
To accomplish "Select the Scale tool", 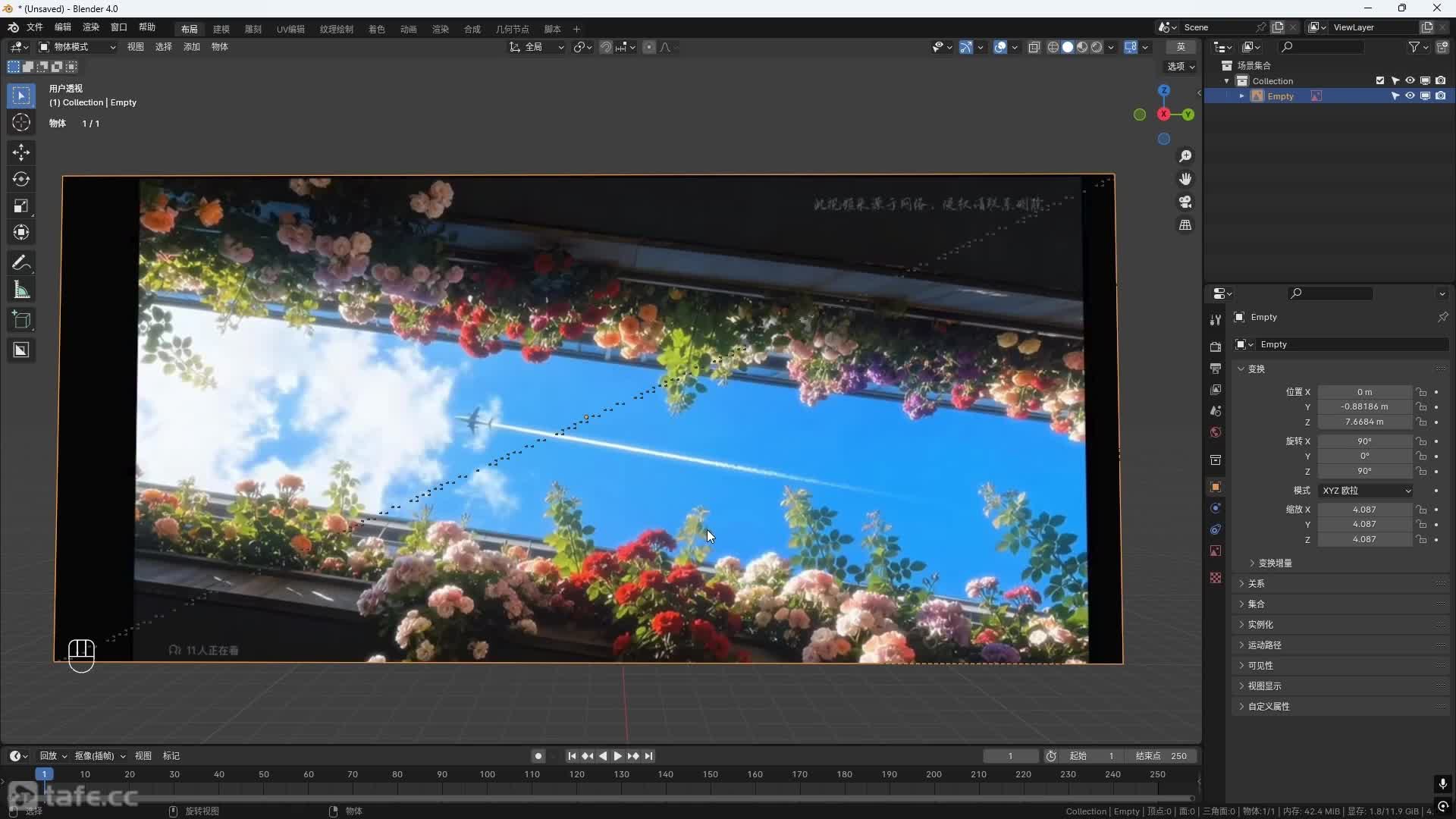I will (x=20, y=206).
